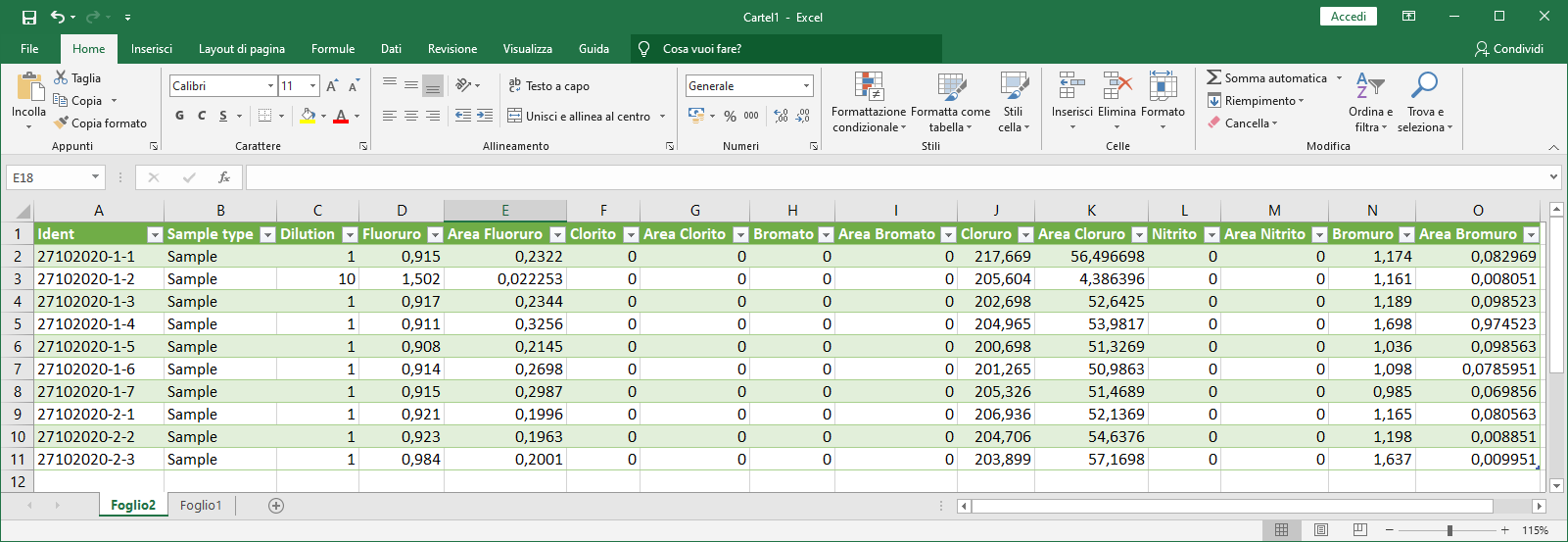Click the Copia formato paintbrush
The width and height of the screenshot is (1568, 542).
(61, 123)
